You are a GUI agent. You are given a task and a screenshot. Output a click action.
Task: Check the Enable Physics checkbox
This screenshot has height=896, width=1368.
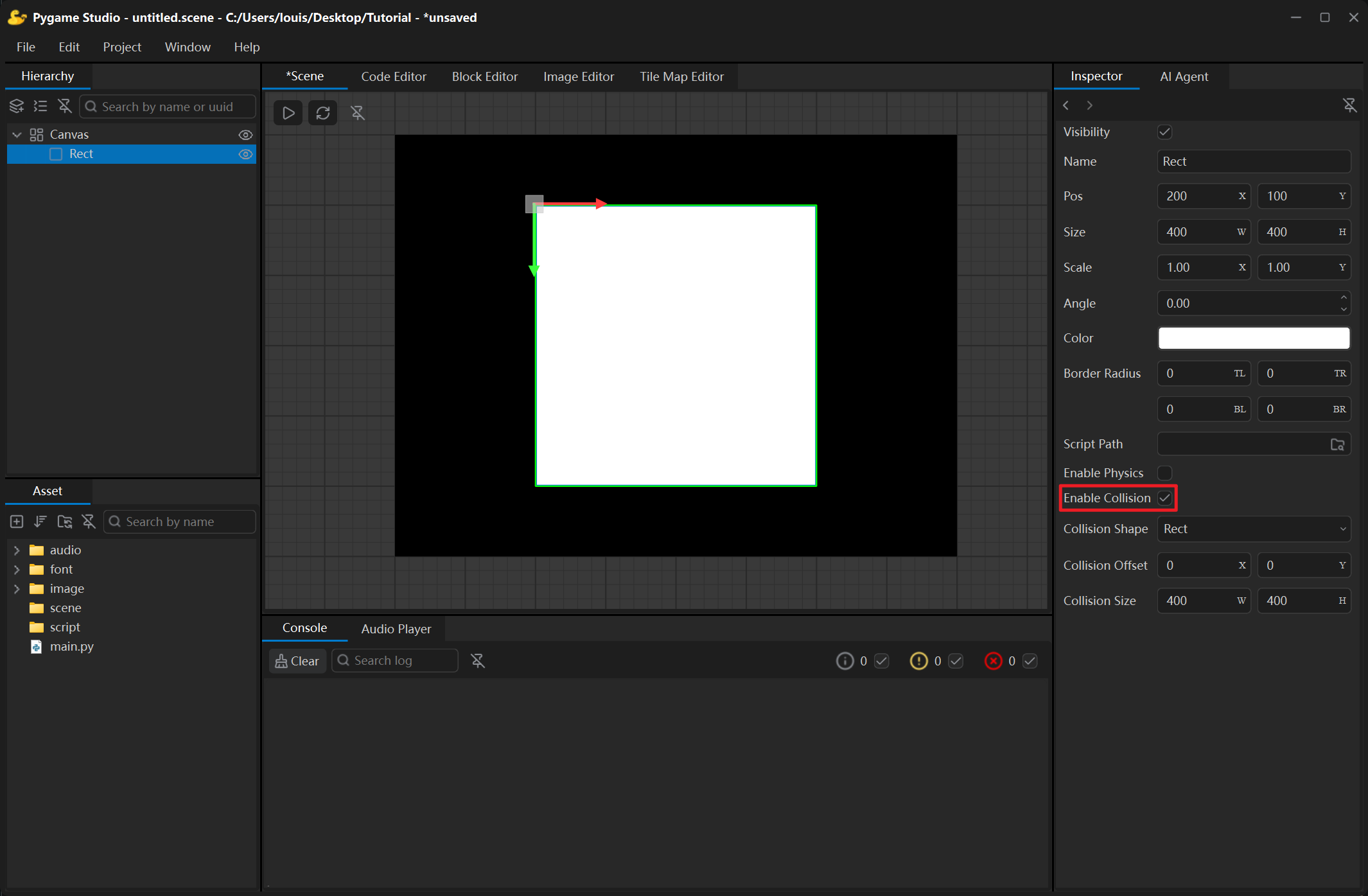pos(1164,473)
